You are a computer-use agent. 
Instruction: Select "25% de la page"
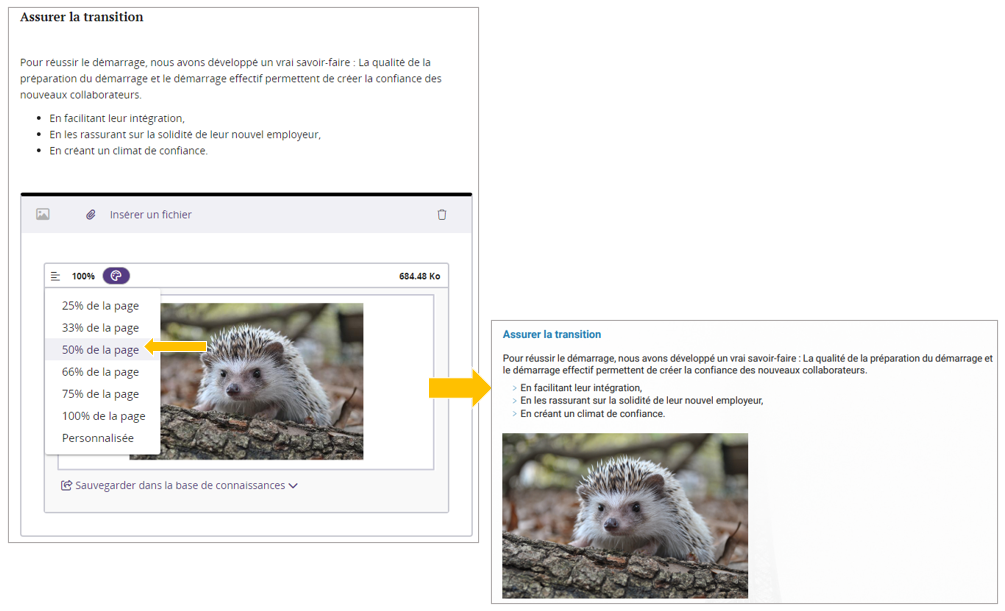tap(100, 306)
